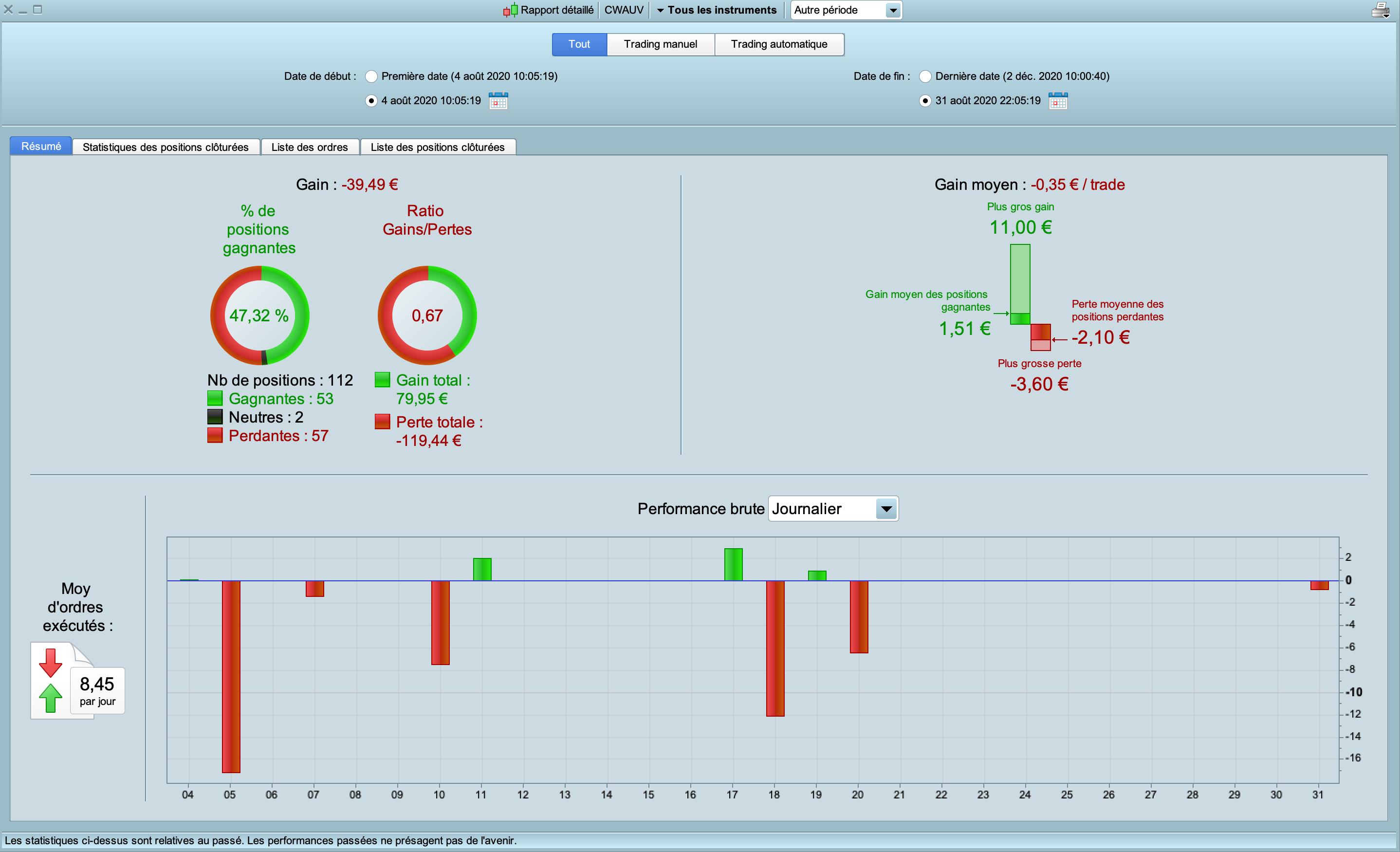Open Statistiques des positions clôturées tab
1400x852 pixels.
pos(166,147)
